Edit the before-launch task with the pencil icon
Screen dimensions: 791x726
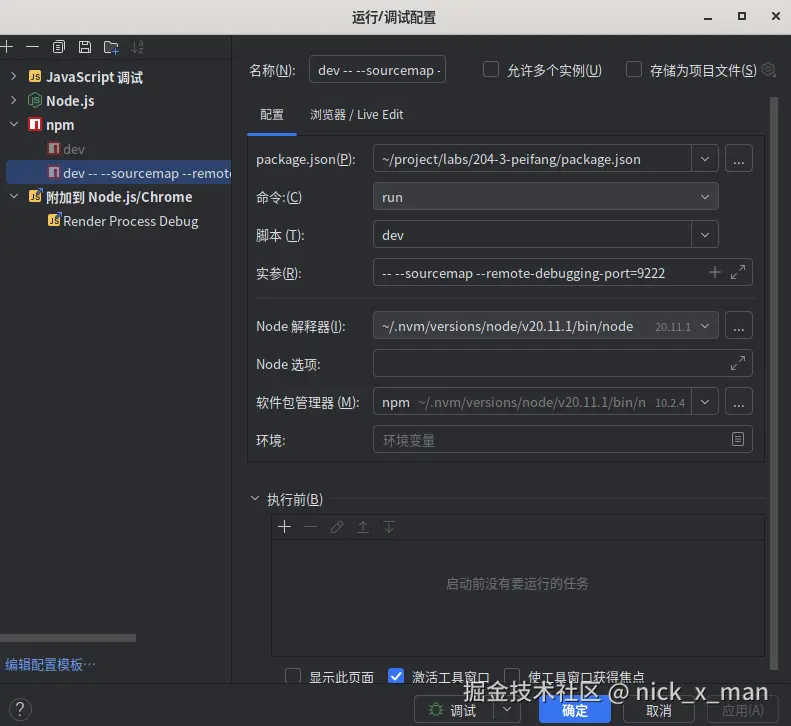point(337,527)
